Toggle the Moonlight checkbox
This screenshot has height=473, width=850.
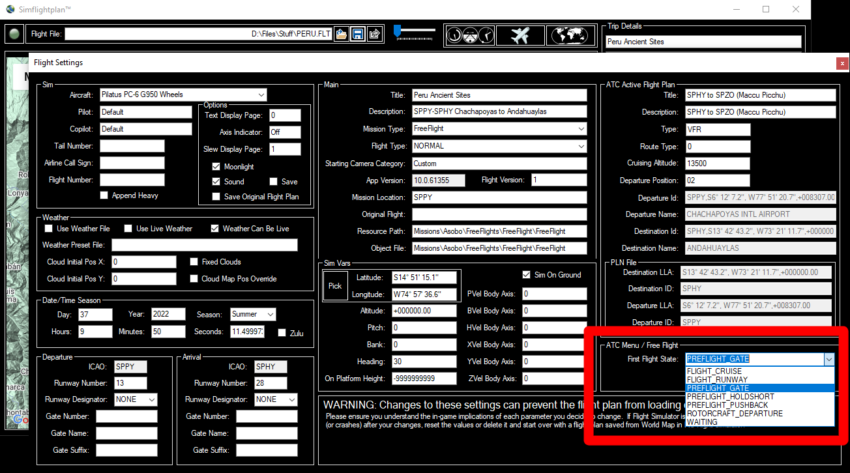[215, 166]
